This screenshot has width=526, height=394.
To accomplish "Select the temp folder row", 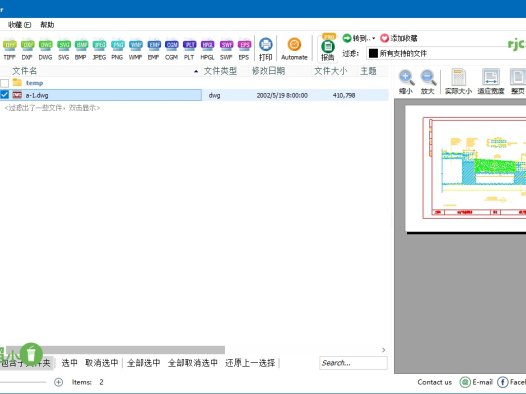I will click(x=195, y=83).
